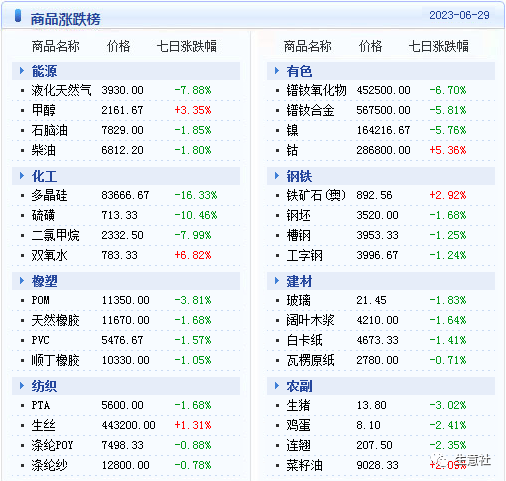The width and height of the screenshot is (506, 481).
Task: Open the 农副 category heading
Action: coord(299,386)
